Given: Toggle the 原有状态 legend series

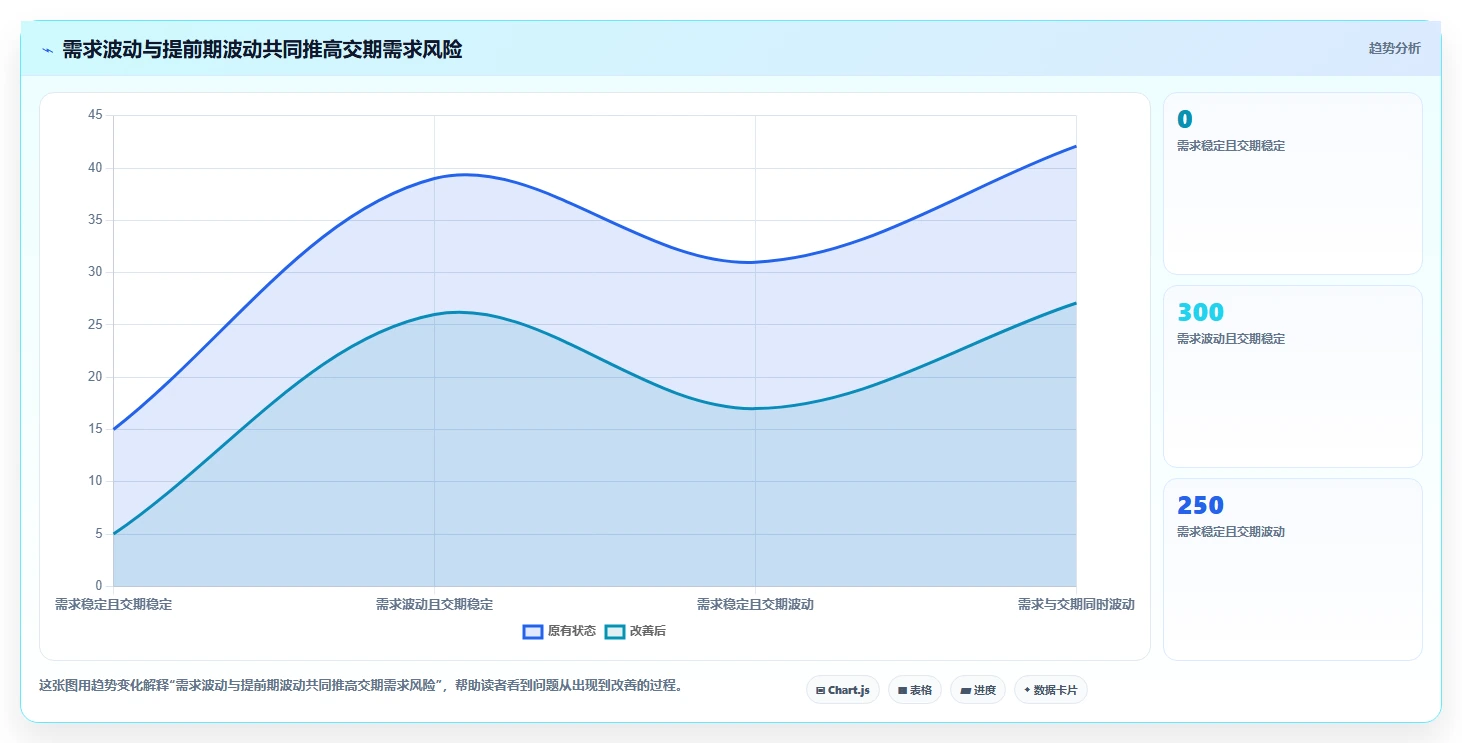Looking at the screenshot, I should pyautogui.click(x=560, y=631).
